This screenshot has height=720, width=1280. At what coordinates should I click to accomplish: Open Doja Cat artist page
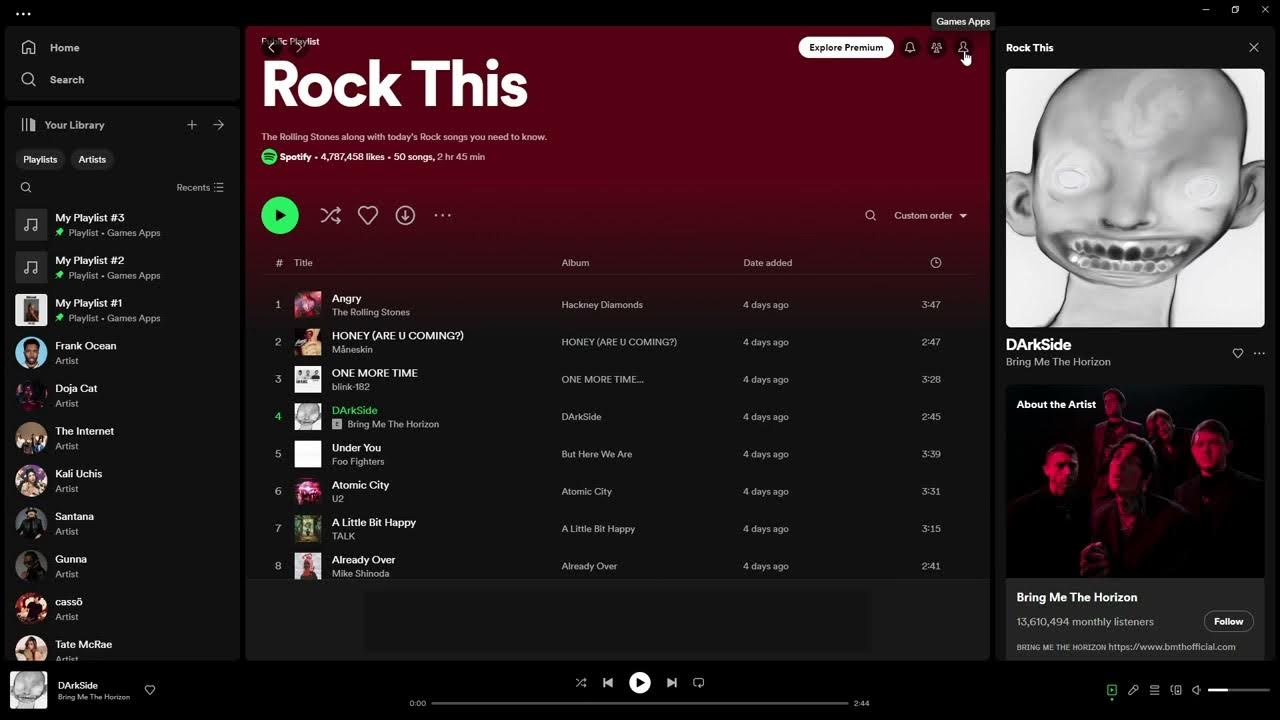point(122,395)
